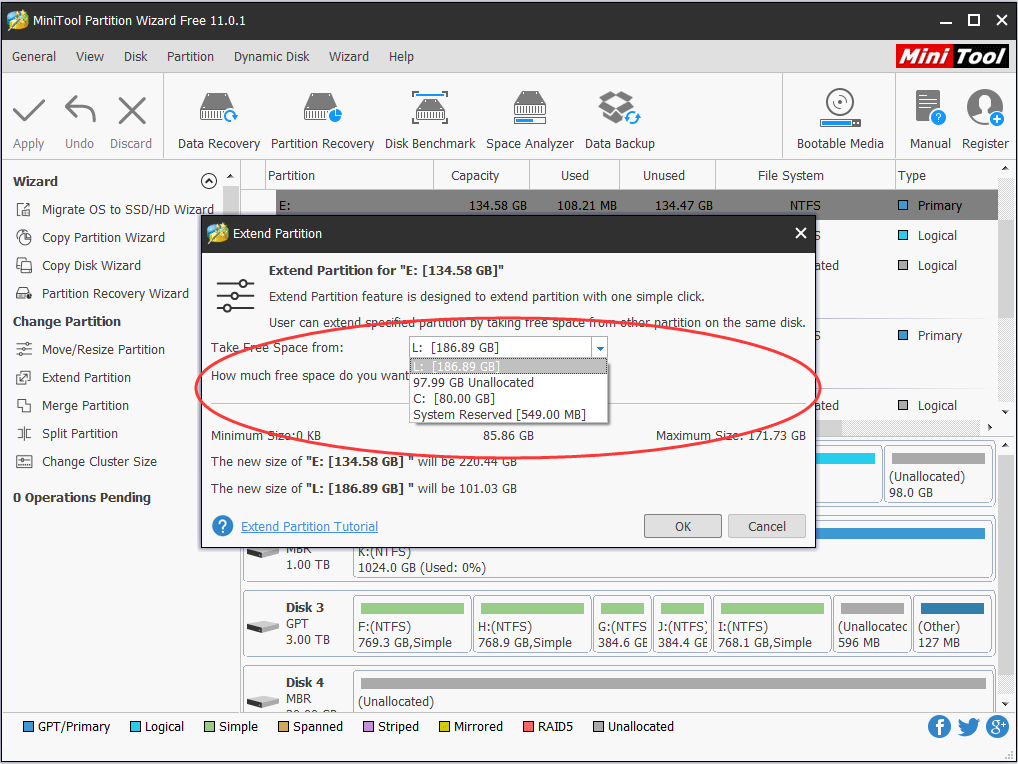This screenshot has width=1018, height=764.
Task: Select (Other) 127 MB partition block
Action: (952, 624)
